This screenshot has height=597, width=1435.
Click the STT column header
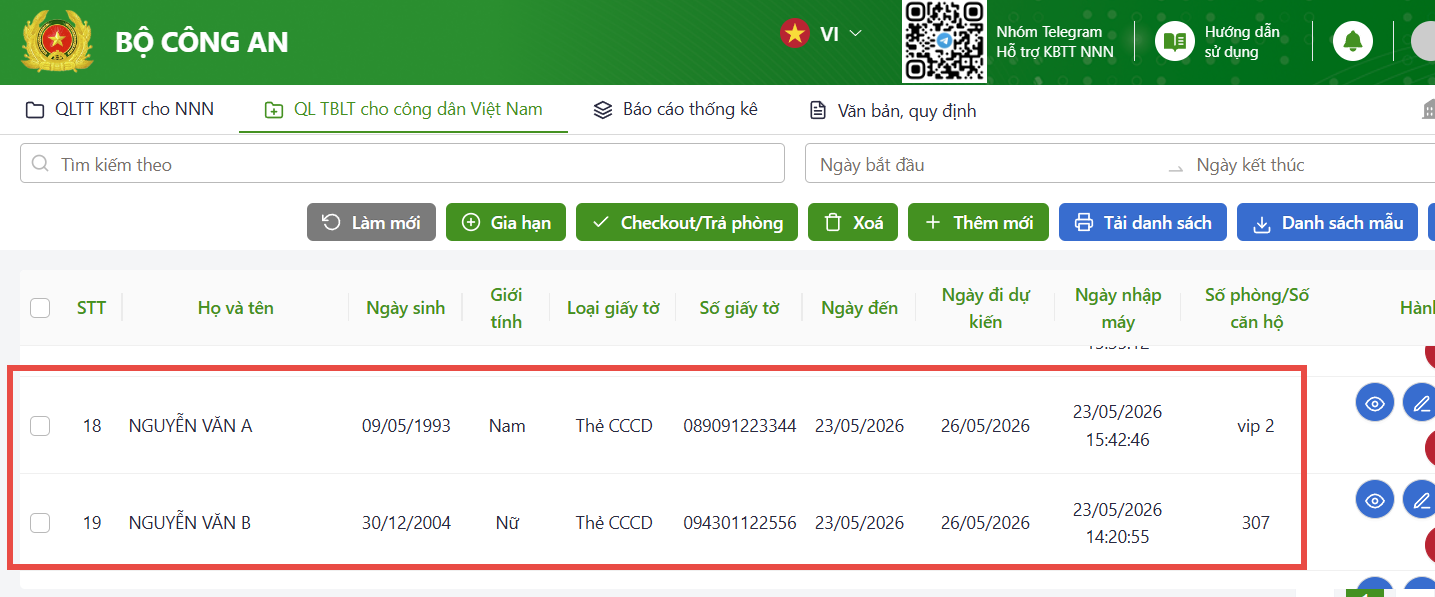pyautogui.click(x=91, y=308)
